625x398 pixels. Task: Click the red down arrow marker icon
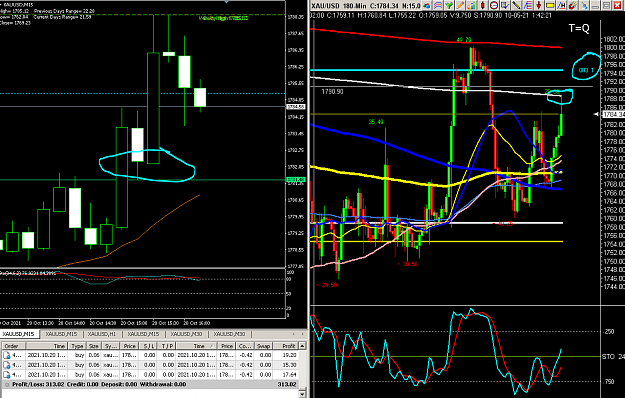tap(539, 6)
